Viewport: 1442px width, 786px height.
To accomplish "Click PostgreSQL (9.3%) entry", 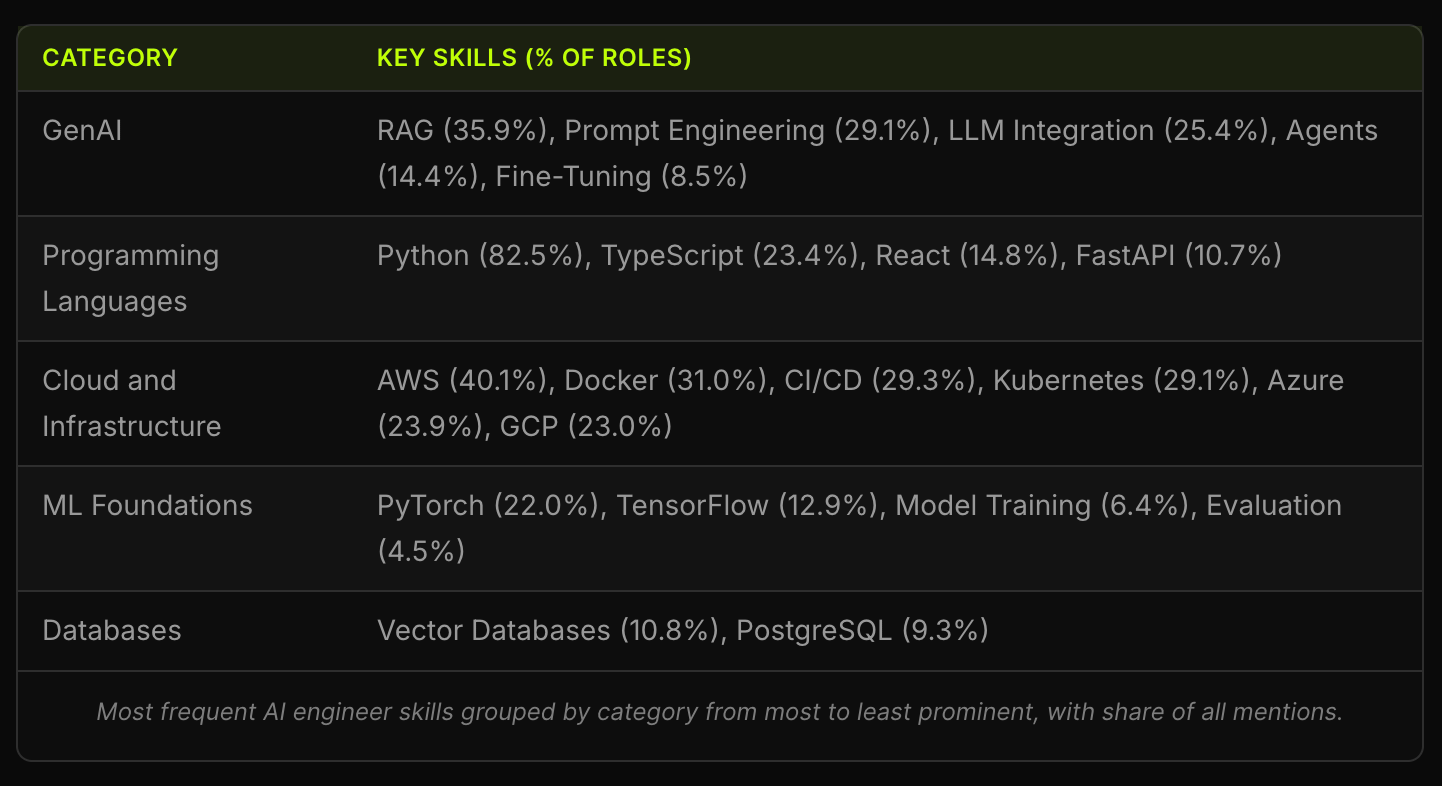I will point(862,631).
